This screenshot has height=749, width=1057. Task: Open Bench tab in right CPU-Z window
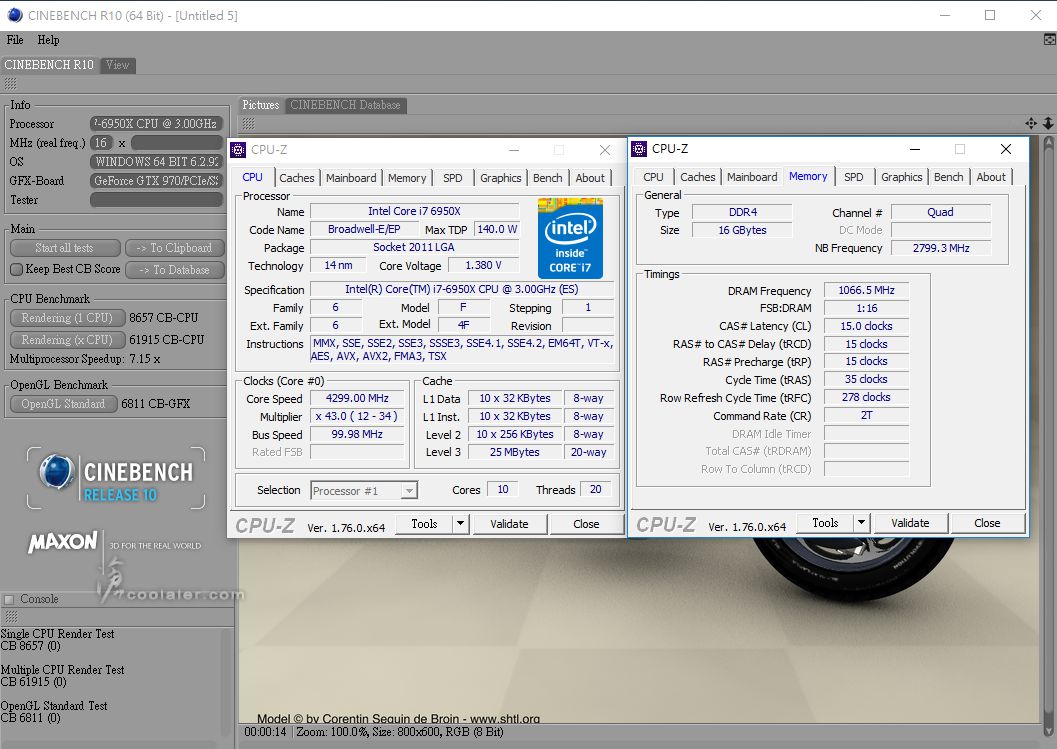coord(948,177)
